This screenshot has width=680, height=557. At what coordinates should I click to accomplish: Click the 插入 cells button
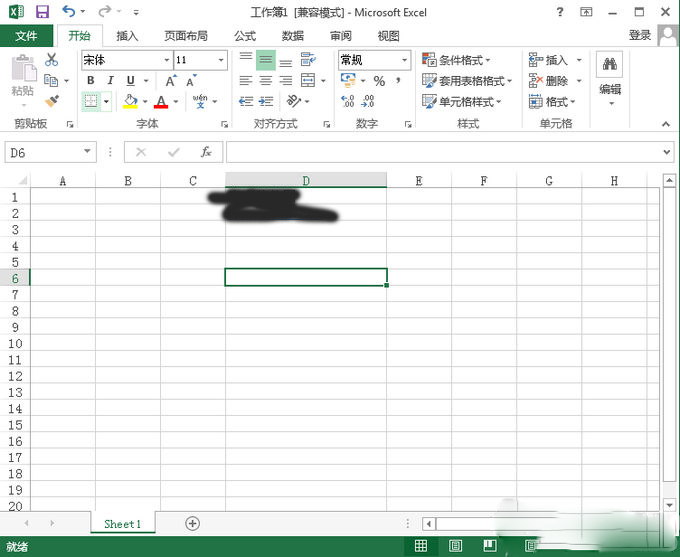[549, 60]
